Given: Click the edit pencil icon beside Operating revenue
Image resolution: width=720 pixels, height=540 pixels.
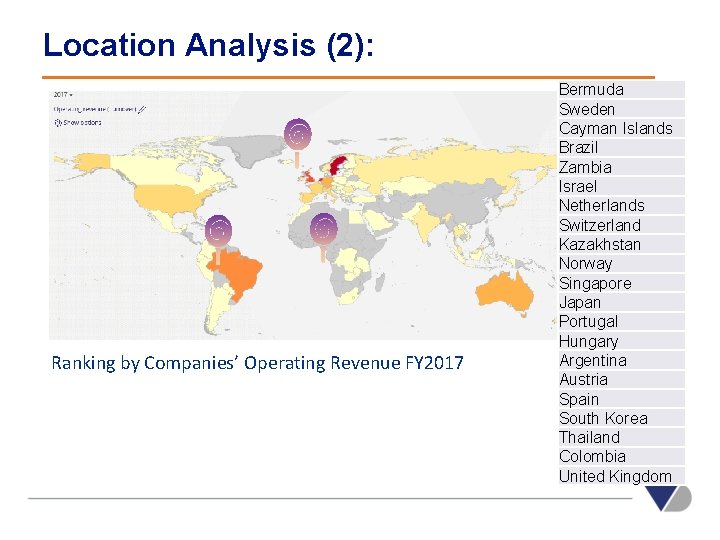Looking at the screenshot, I should [x=142, y=109].
